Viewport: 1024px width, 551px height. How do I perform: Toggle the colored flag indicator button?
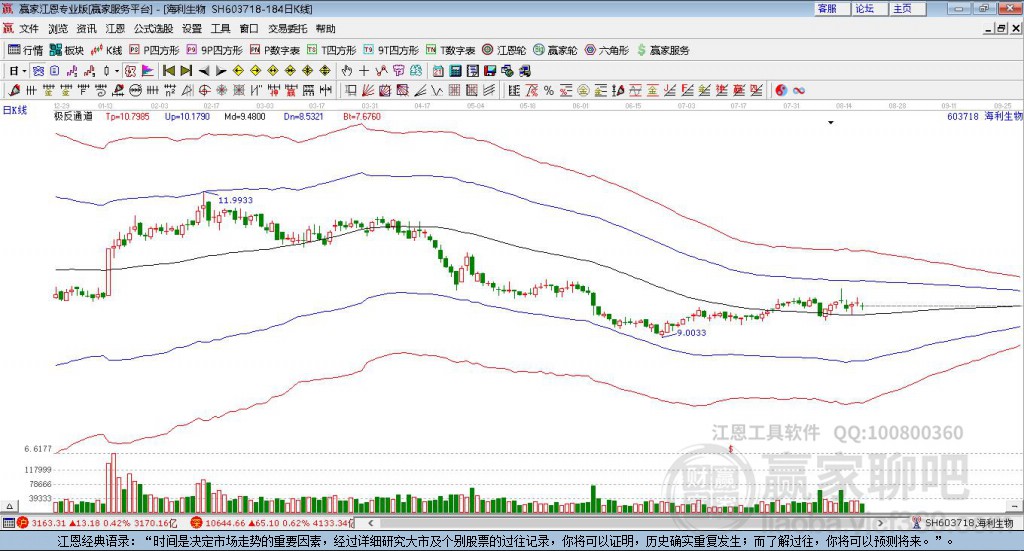[148, 71]
